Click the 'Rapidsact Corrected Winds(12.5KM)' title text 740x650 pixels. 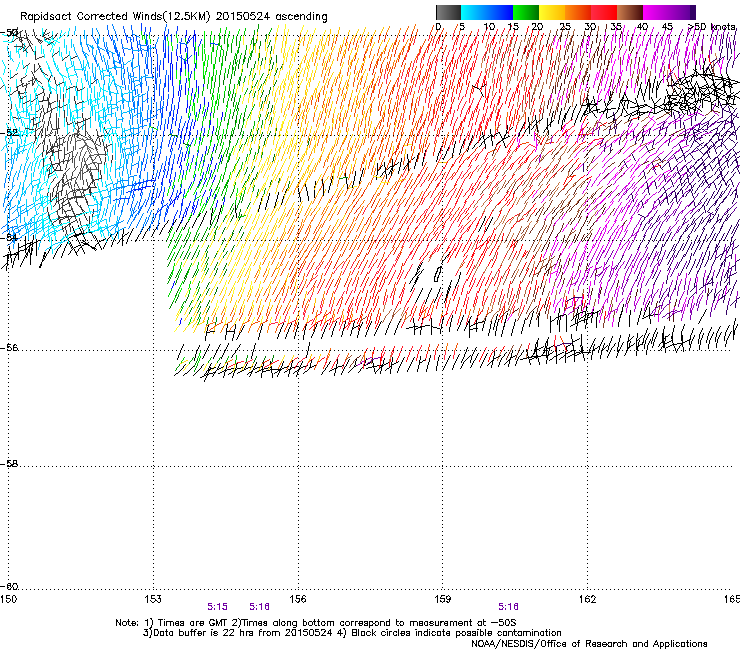pos(115,17)
